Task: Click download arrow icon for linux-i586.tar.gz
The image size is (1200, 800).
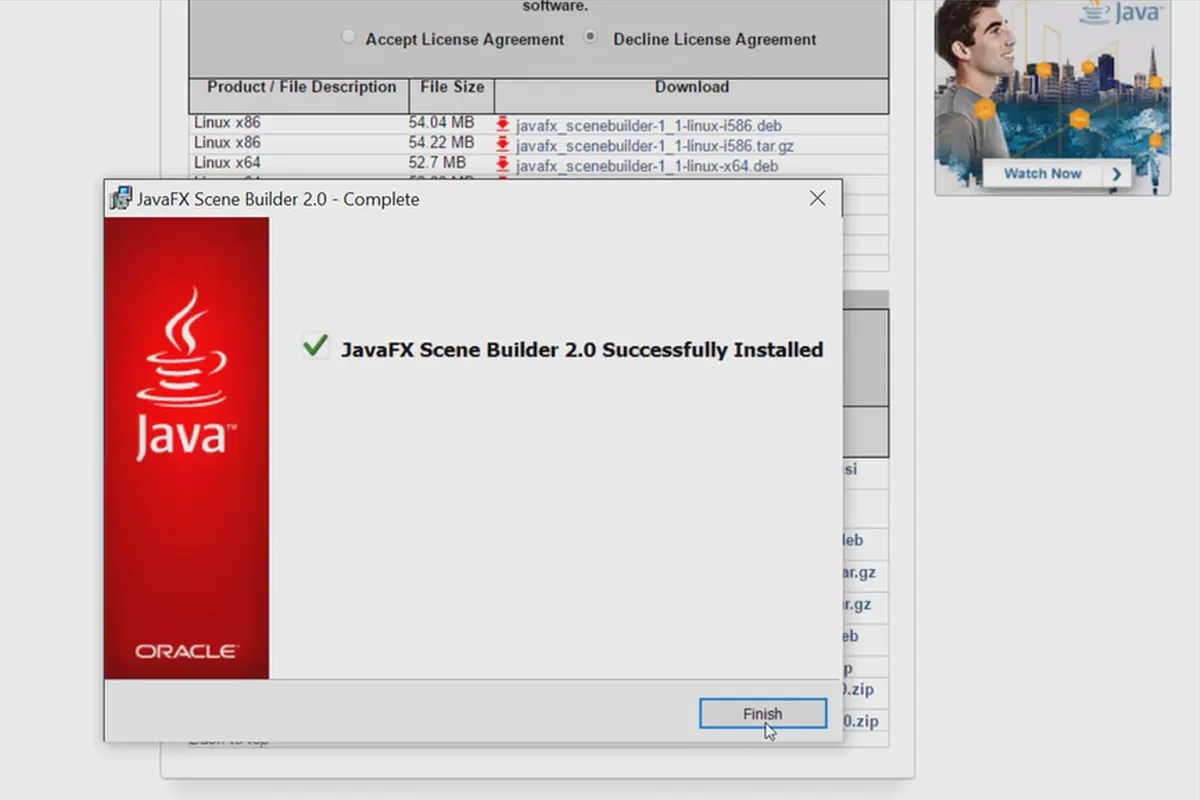Action: [x=503, y=145]
